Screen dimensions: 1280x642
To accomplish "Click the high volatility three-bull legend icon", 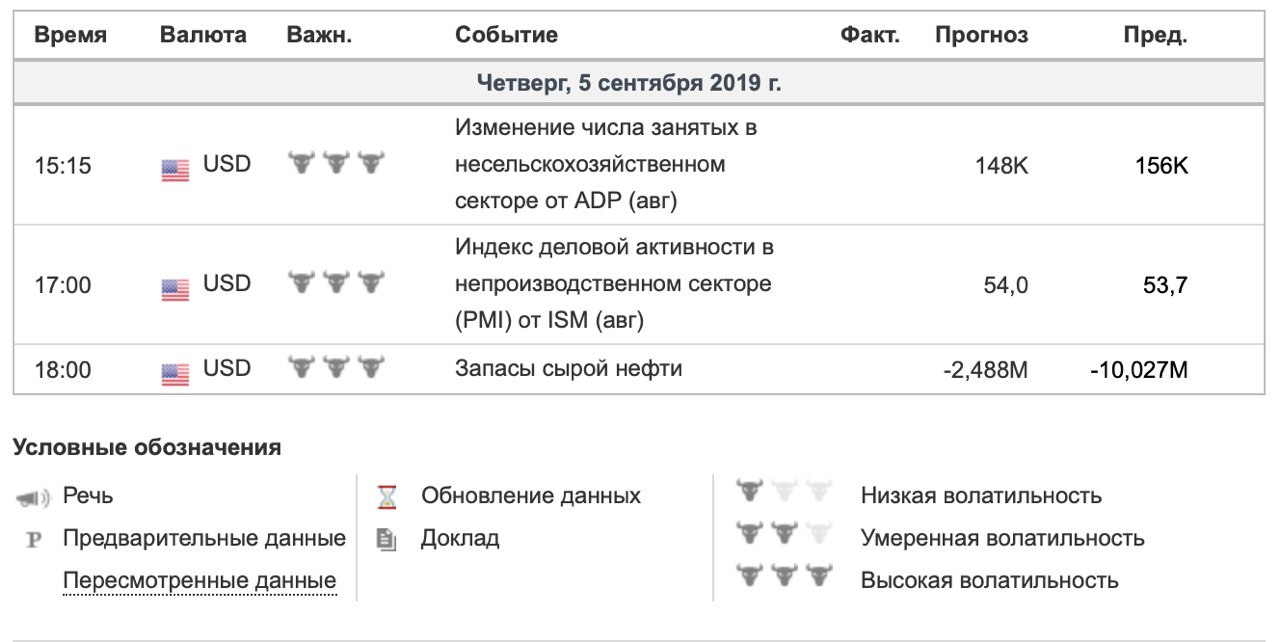I will [784, 575].
